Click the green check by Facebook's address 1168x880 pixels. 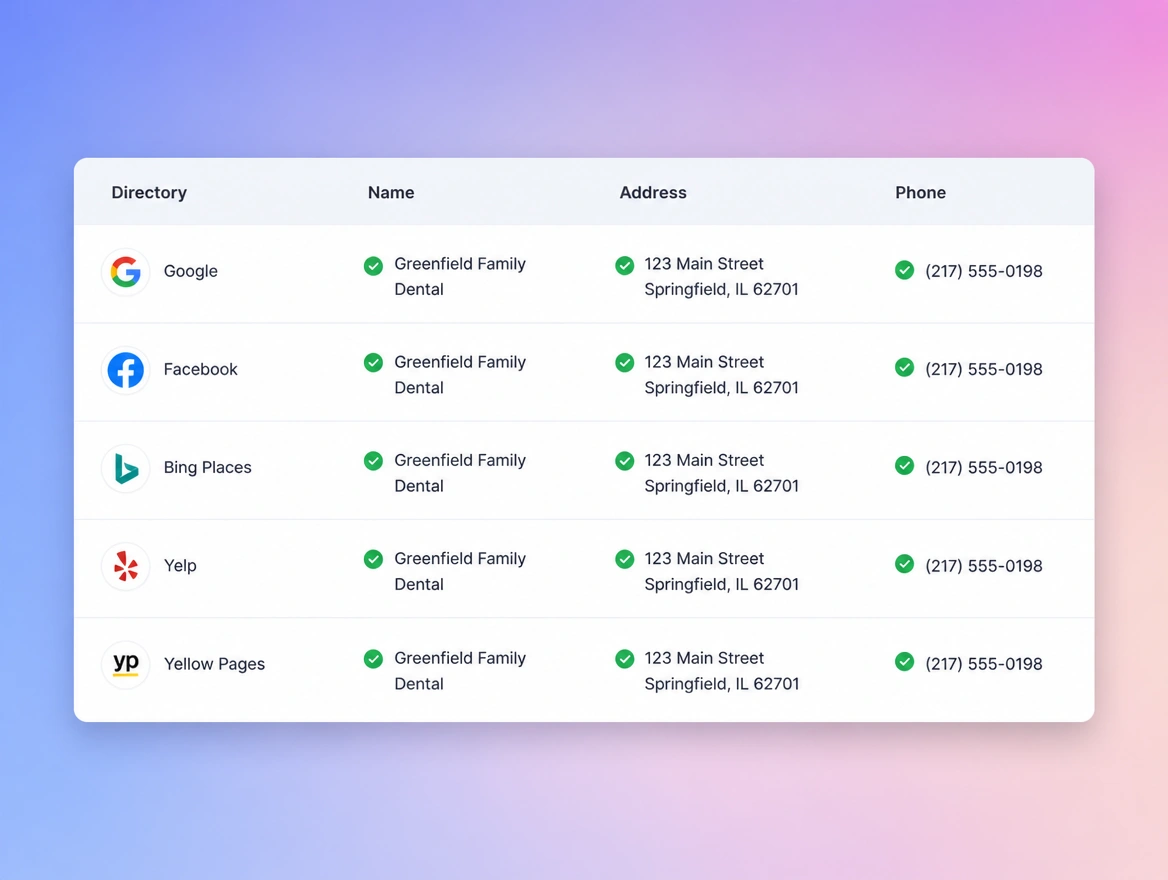click(624, 363)
